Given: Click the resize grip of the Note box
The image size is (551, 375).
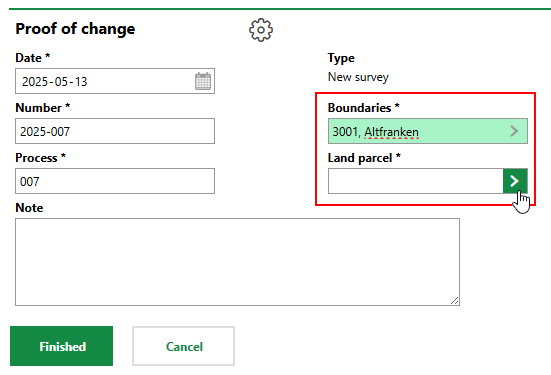Looking at the screenshot, I should pyautogui.click(x=454, y=300).
